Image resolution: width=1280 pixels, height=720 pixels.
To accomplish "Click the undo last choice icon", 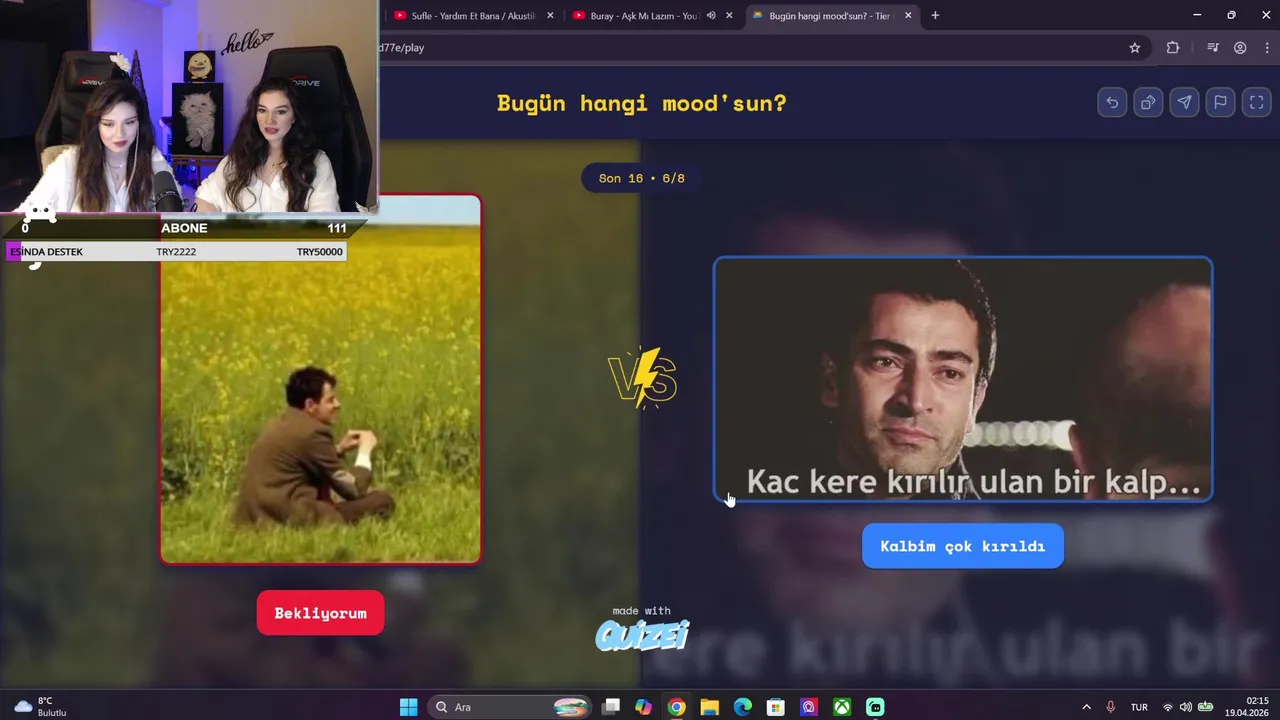I will tap(1112, 103).
